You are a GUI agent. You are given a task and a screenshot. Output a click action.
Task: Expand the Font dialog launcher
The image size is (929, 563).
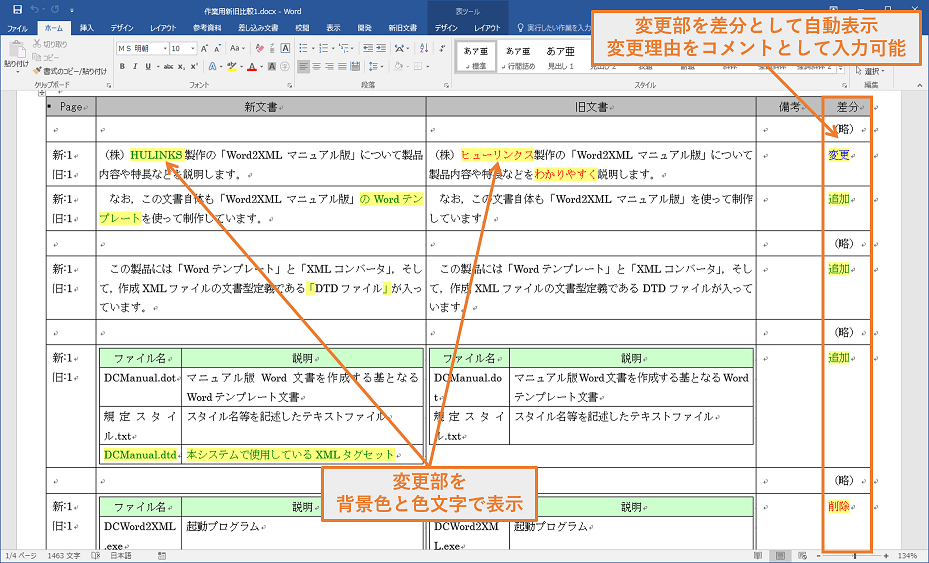point(290,85)
